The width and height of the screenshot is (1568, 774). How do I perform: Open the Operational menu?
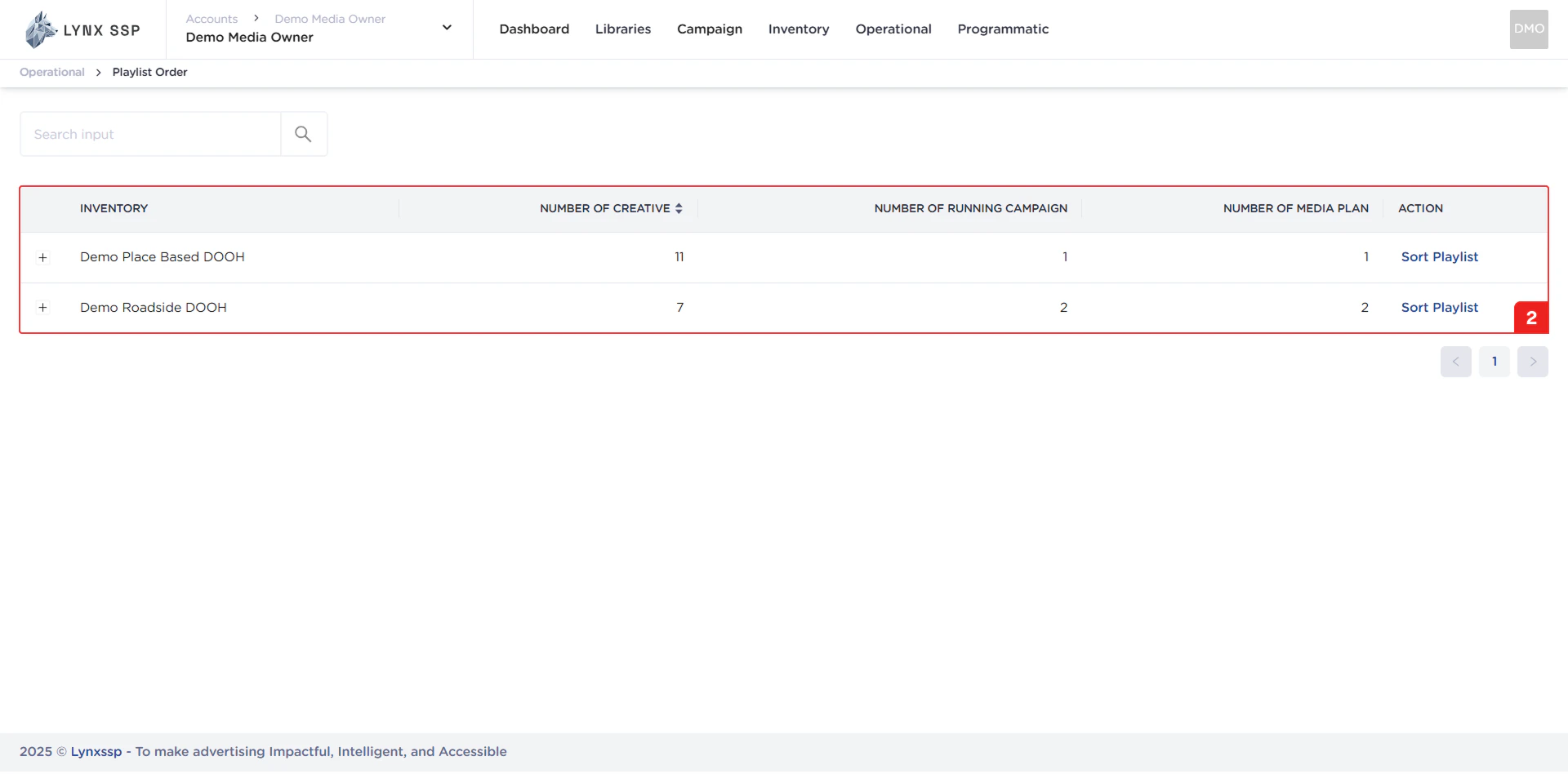893,29
